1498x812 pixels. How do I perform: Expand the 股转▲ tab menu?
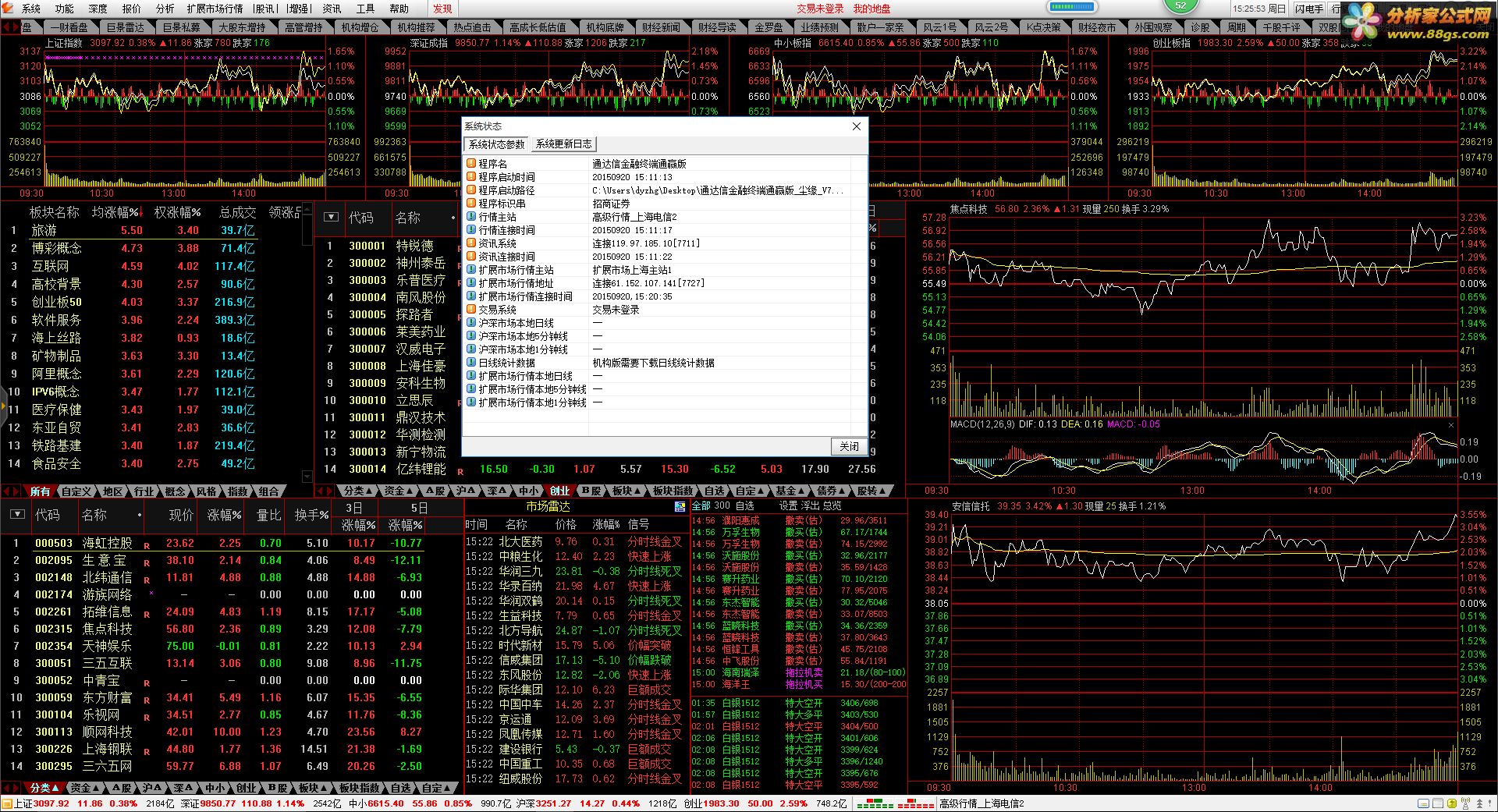click(871, 491)
